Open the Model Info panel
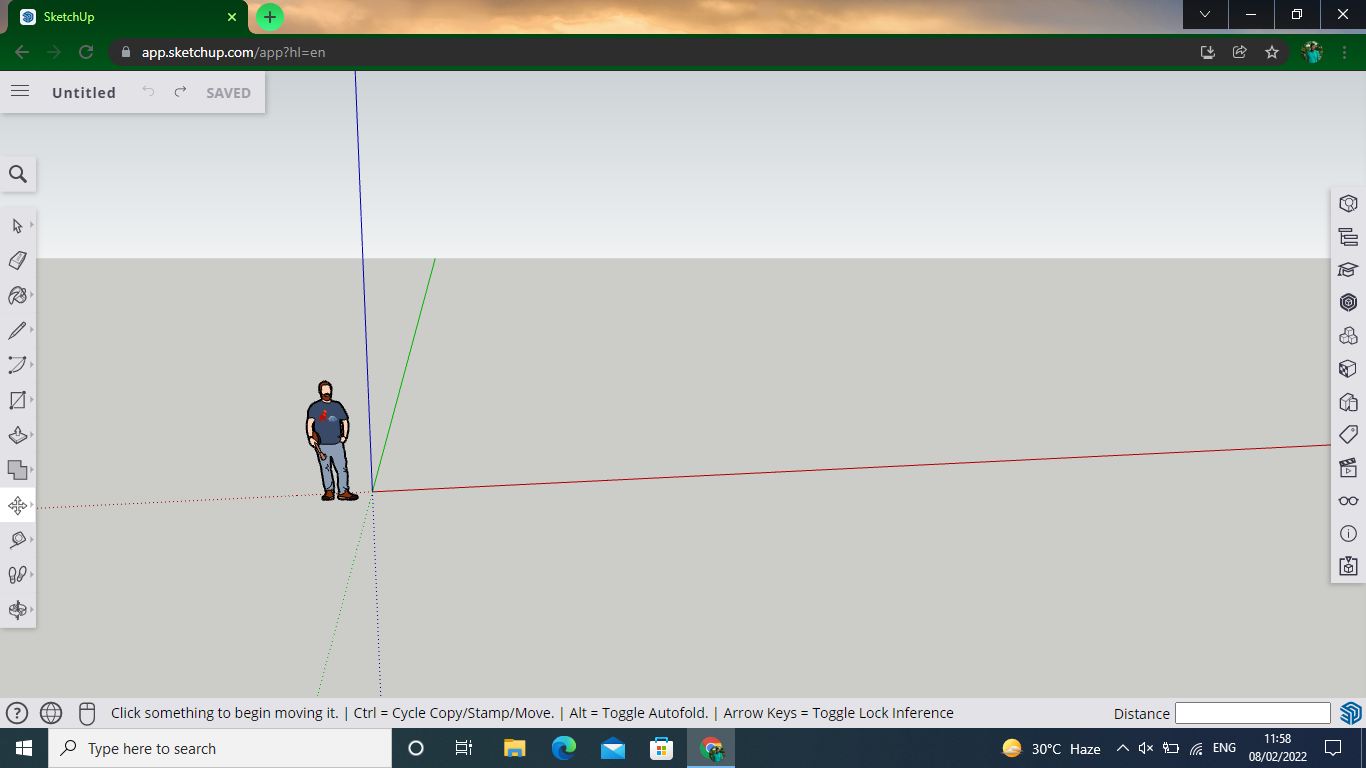The width and height of the screenshot is (1366, 768). [1348, 534]
